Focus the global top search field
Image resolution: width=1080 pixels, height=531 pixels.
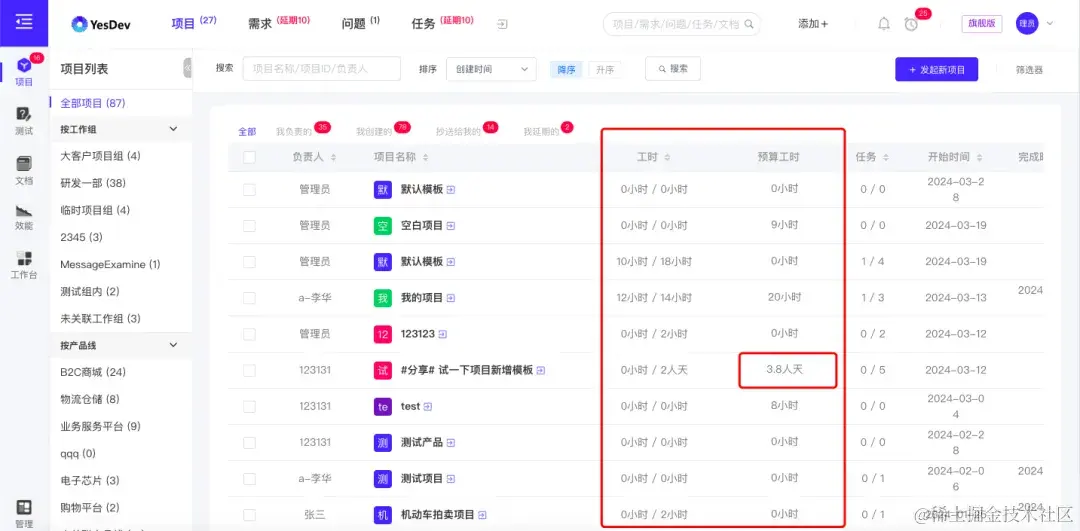point(682,24)
